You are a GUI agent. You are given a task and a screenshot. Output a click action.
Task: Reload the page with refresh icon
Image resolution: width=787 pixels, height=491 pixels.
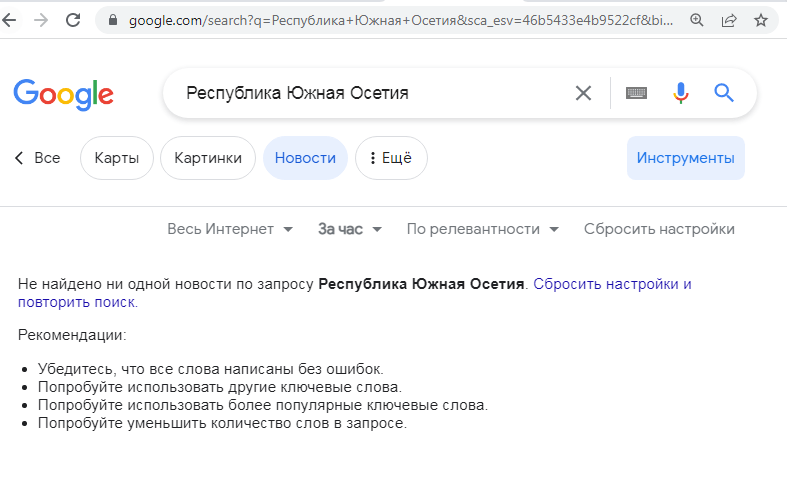[x=73, y=20]
